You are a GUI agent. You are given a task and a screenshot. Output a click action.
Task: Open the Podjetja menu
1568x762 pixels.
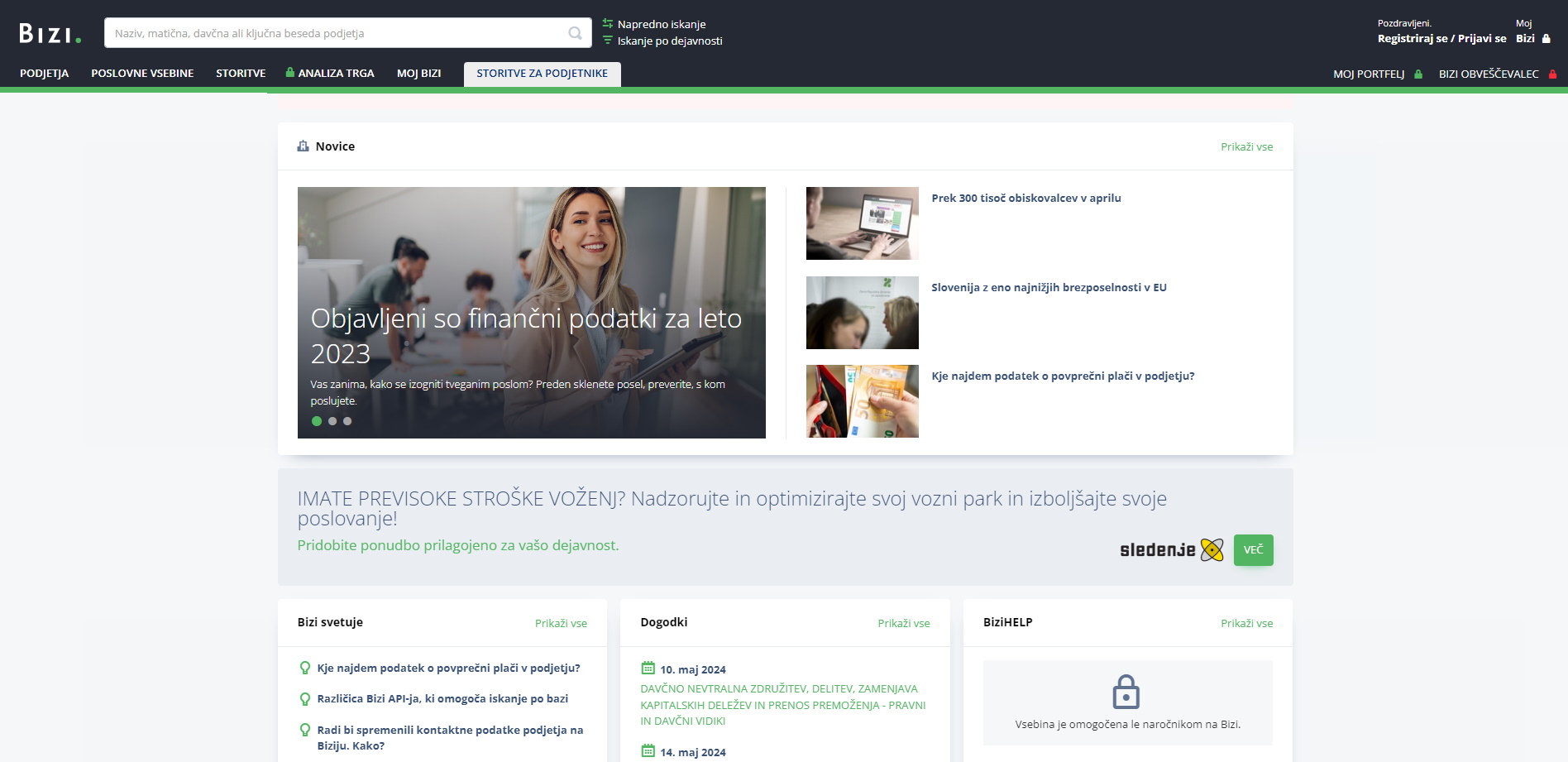click(x=45, y=73)
